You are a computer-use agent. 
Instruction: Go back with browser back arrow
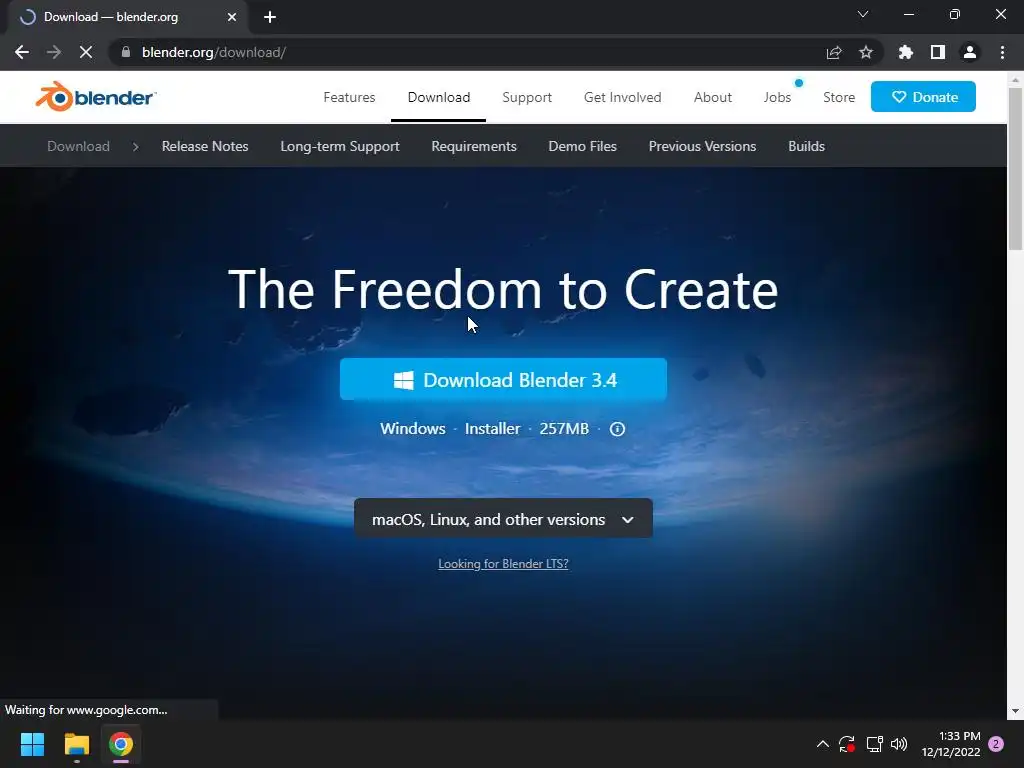pyautogui.click(x=22, y=52)
